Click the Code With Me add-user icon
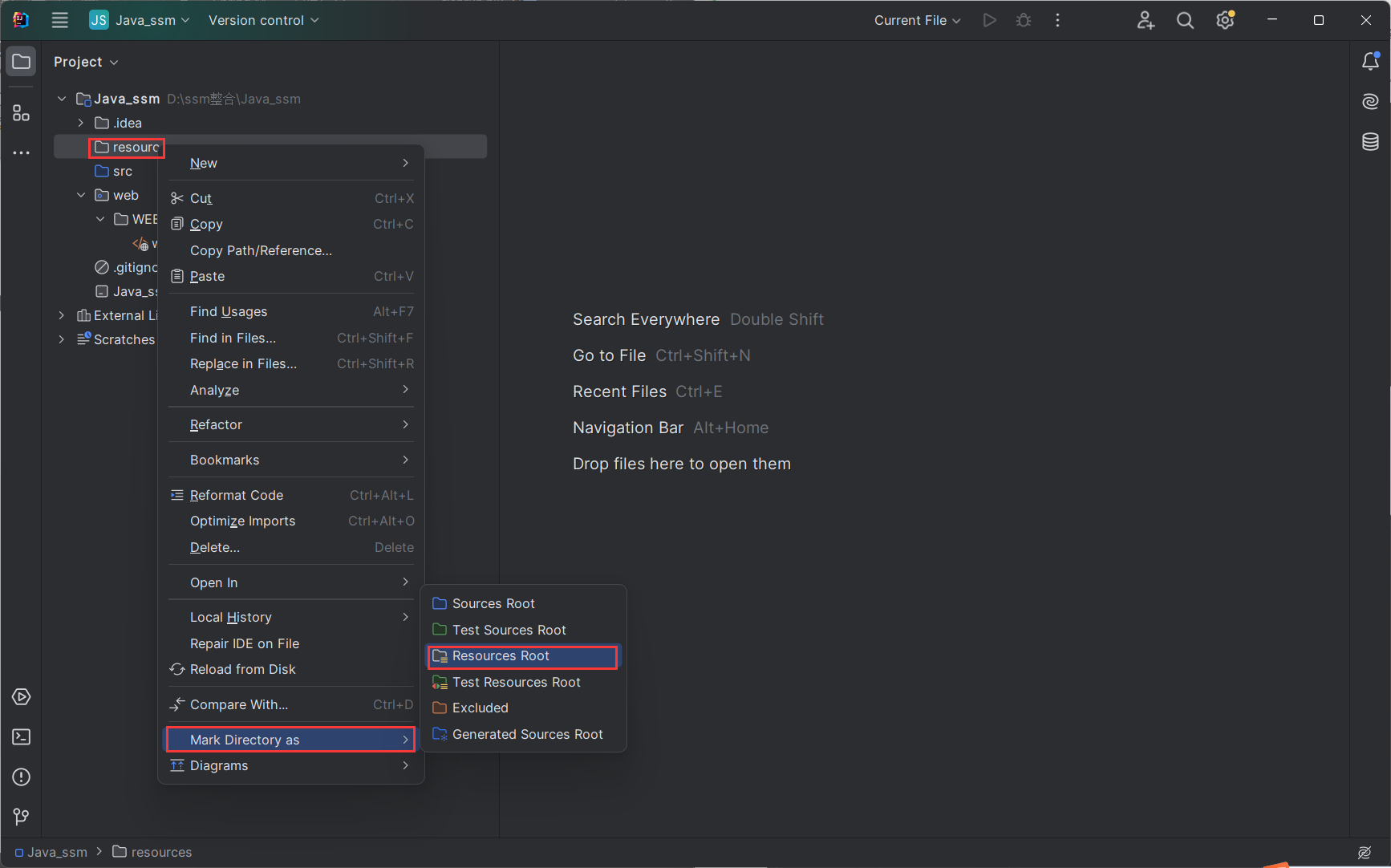This screenshot has width=1391, height=868. tap(1146, 21)
